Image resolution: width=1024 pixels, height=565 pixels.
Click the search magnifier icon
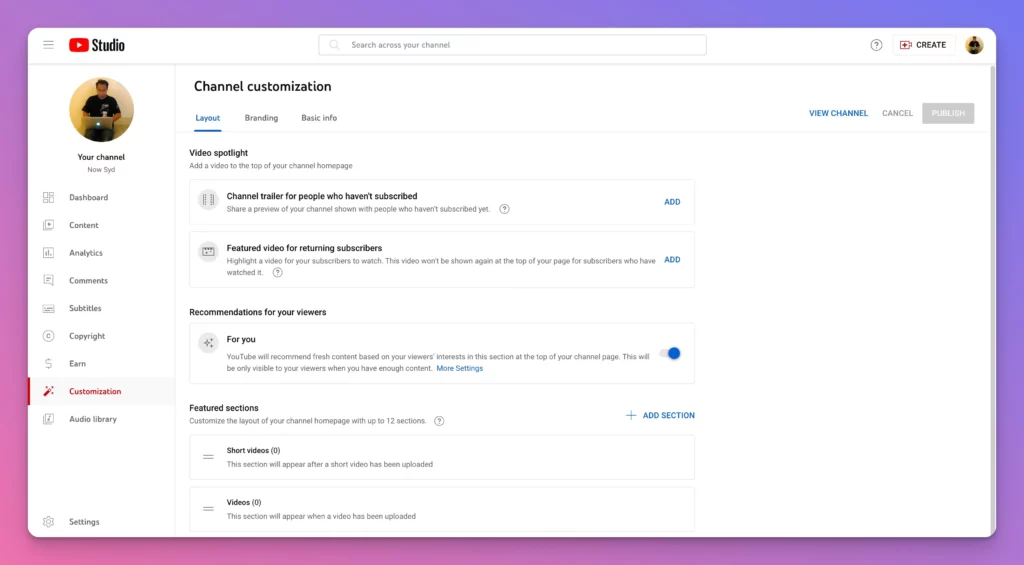(x=334, y=45)
